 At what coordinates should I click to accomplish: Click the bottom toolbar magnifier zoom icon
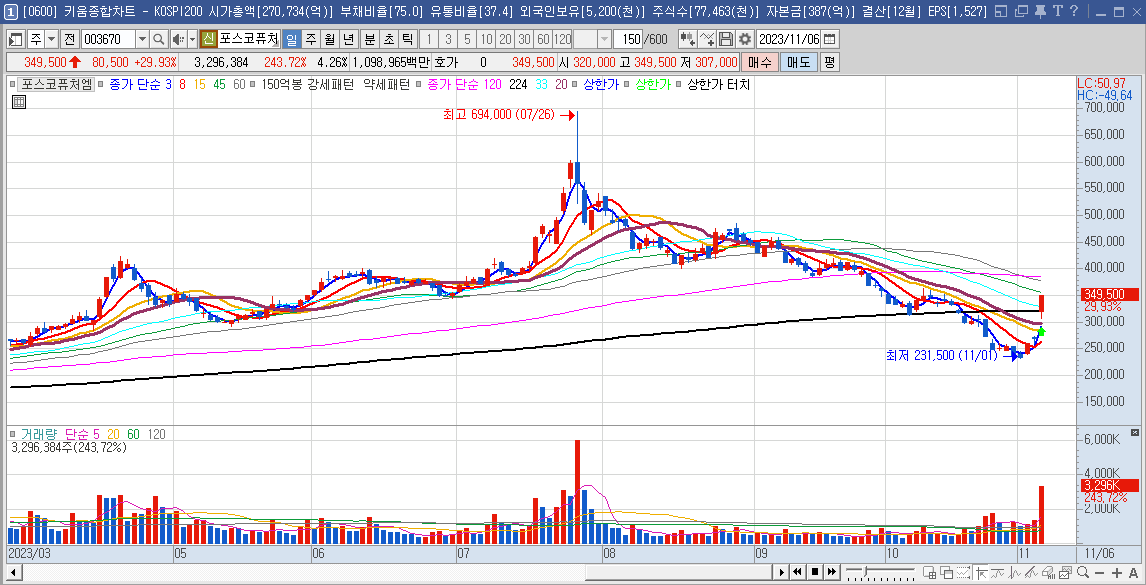click(1084, 572)
